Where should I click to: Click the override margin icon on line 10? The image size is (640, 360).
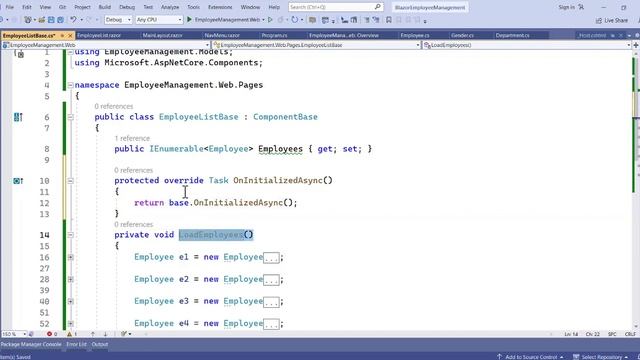click(18, 180)
